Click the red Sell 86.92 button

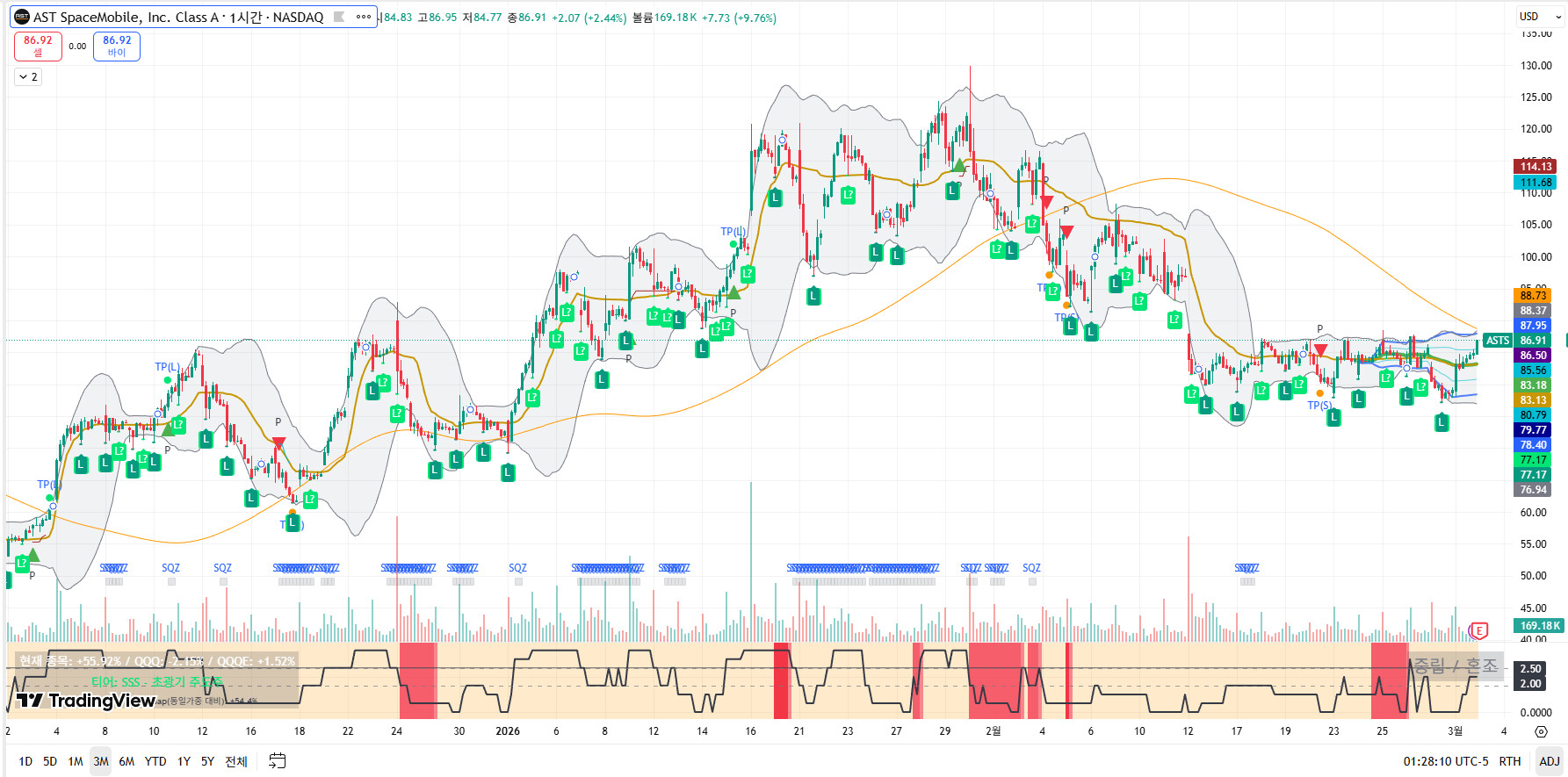38,46
